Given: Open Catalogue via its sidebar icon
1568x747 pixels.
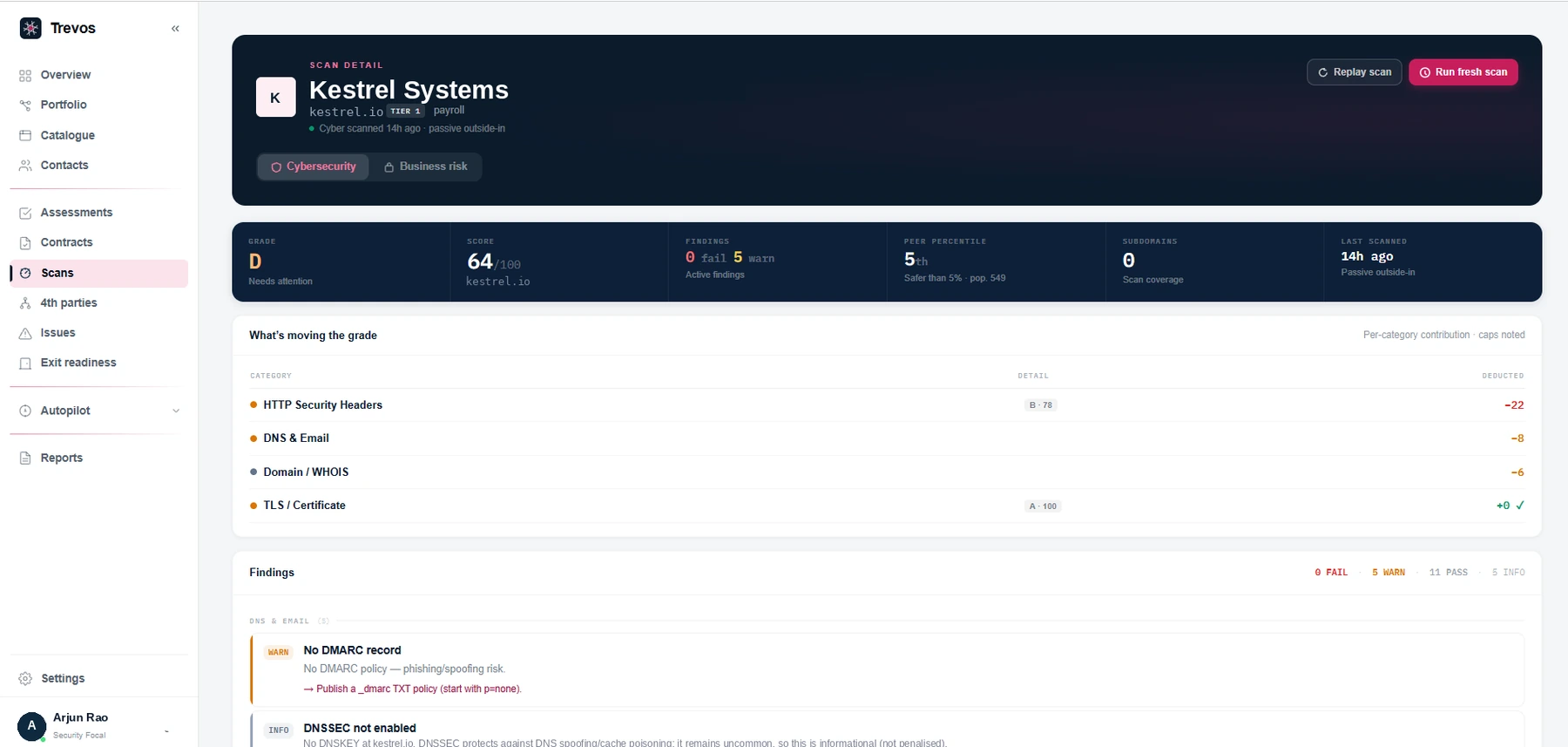Looking at the screenshot, I should click(x=25, y=136).
